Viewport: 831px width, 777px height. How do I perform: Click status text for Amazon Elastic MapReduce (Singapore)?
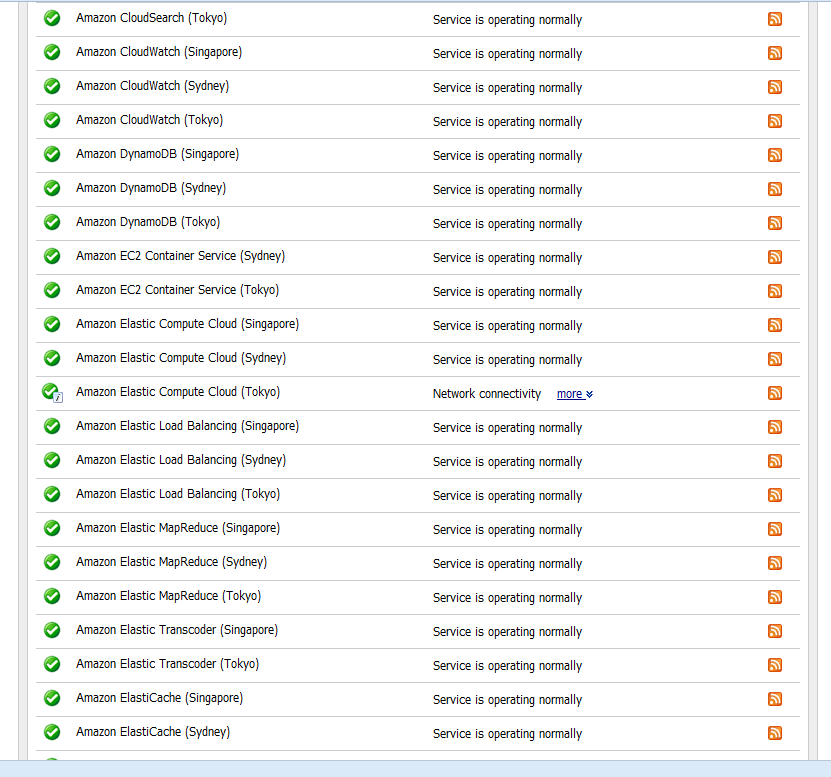coord(507,529)
